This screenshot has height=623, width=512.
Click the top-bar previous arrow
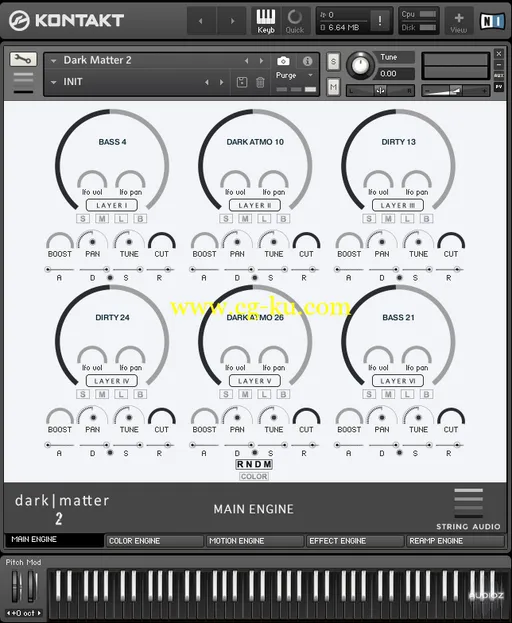click(201, 21)
